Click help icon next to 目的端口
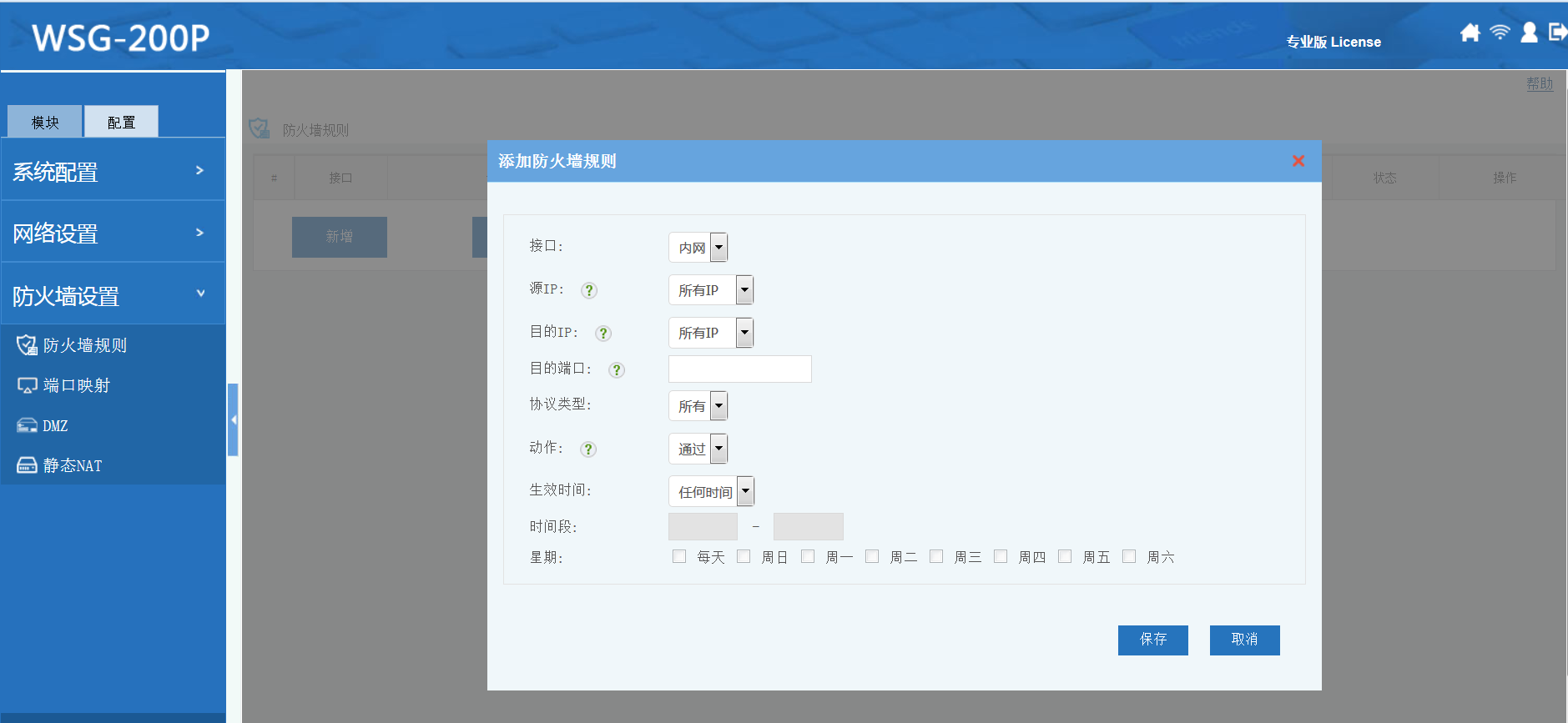 point(617,370)
